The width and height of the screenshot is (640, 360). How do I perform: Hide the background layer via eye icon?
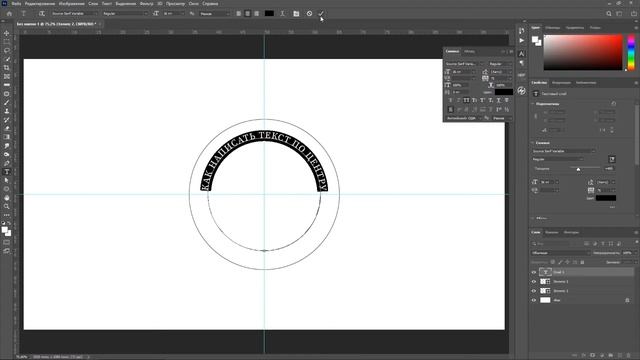pos(533,300)
